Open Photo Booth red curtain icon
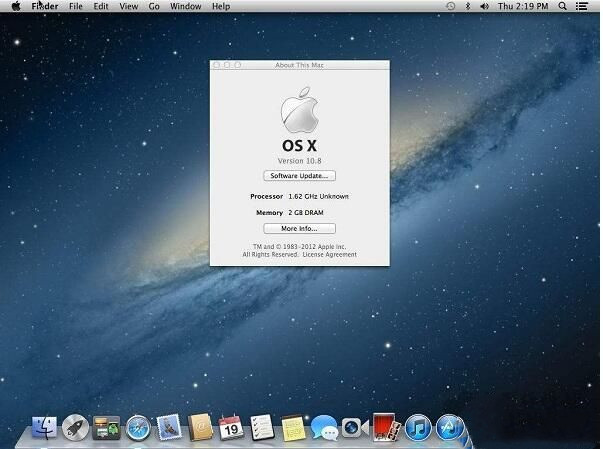This screenshot has height=449, width=603. (x=386, y=427)
